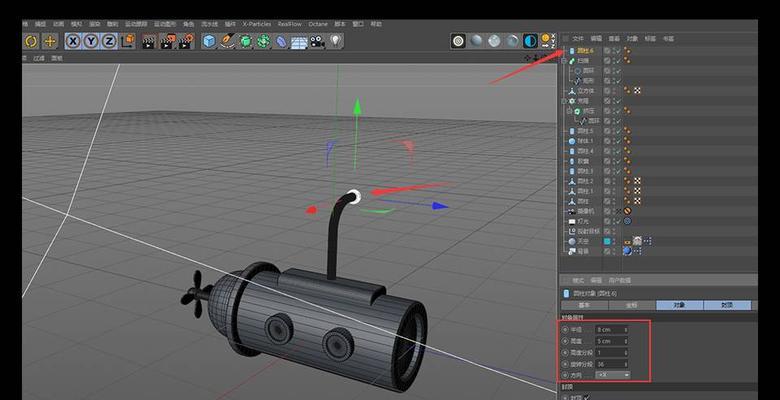Collapse the 挤压 extrude tree node
This screenshot has width=780, height=400.
[x=570, y=111]
